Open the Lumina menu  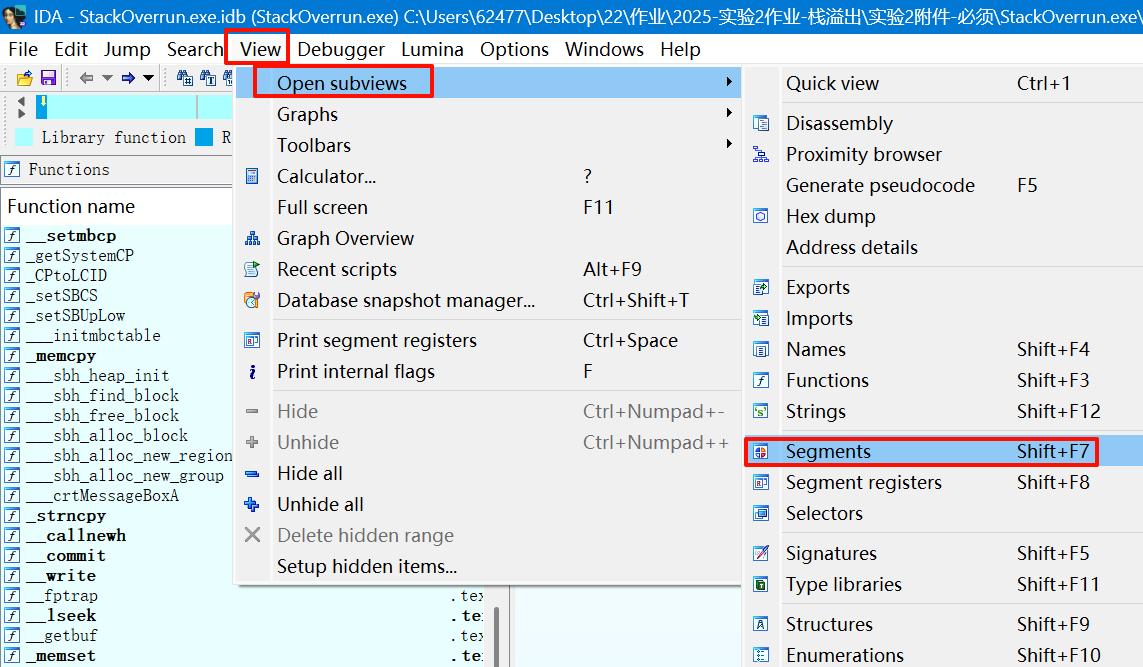tap(432, 50)
